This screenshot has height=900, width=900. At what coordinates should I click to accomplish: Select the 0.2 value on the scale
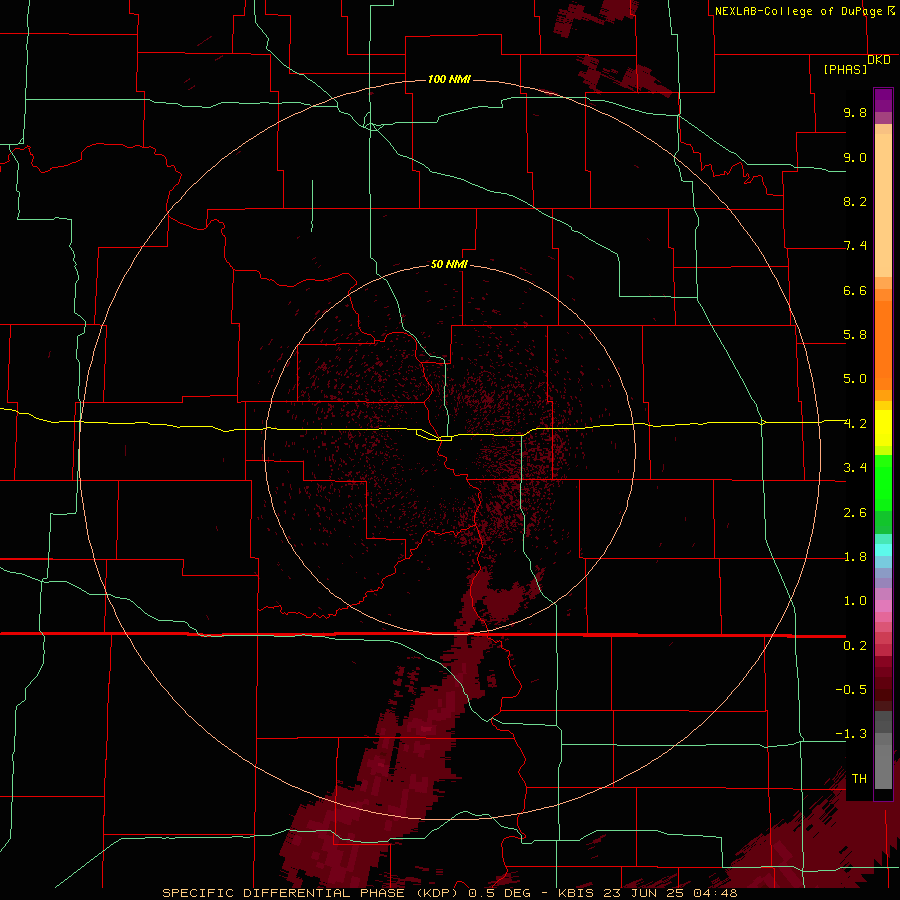[855, 646]
